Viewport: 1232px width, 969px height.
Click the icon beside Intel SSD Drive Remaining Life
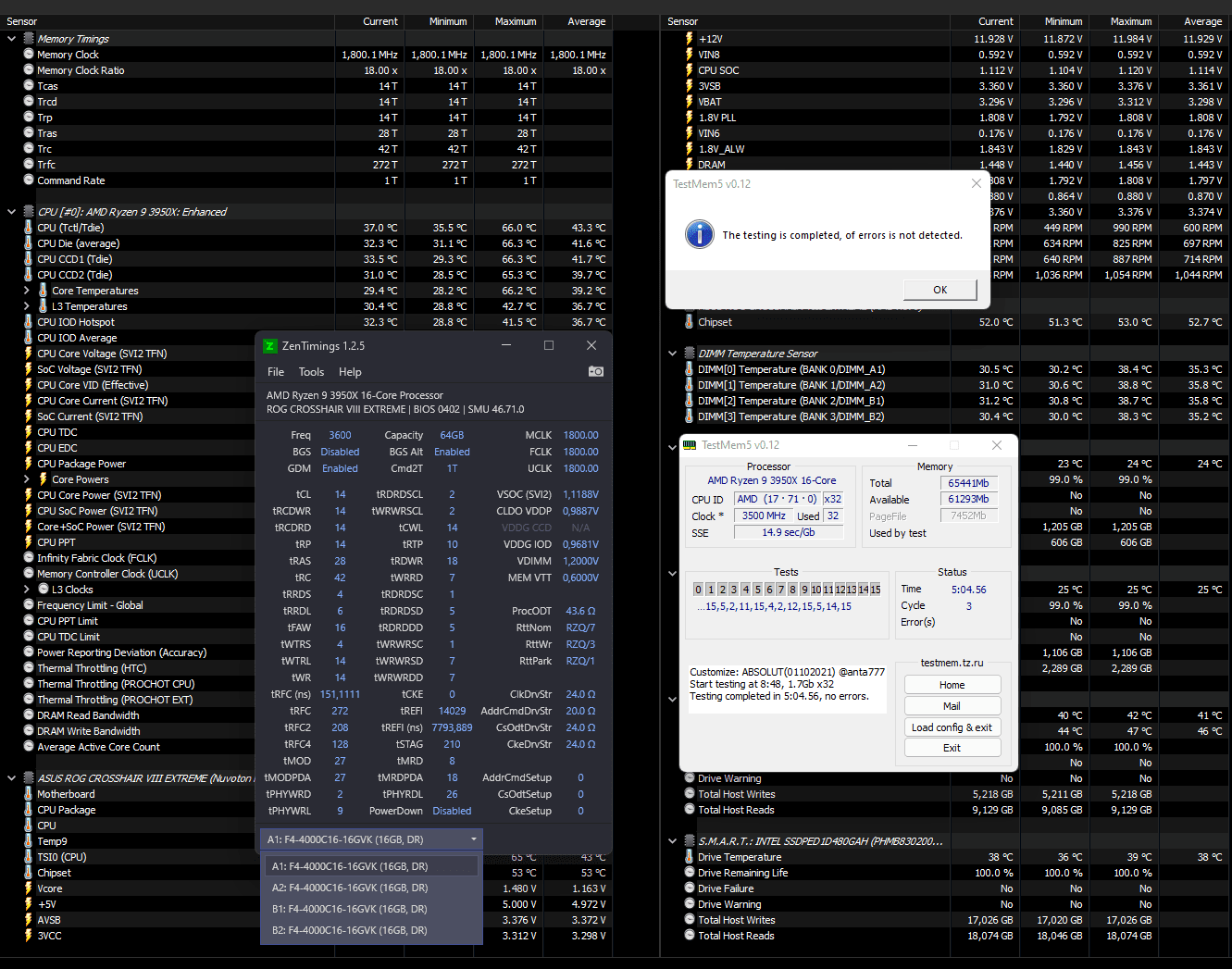point(690,873)
